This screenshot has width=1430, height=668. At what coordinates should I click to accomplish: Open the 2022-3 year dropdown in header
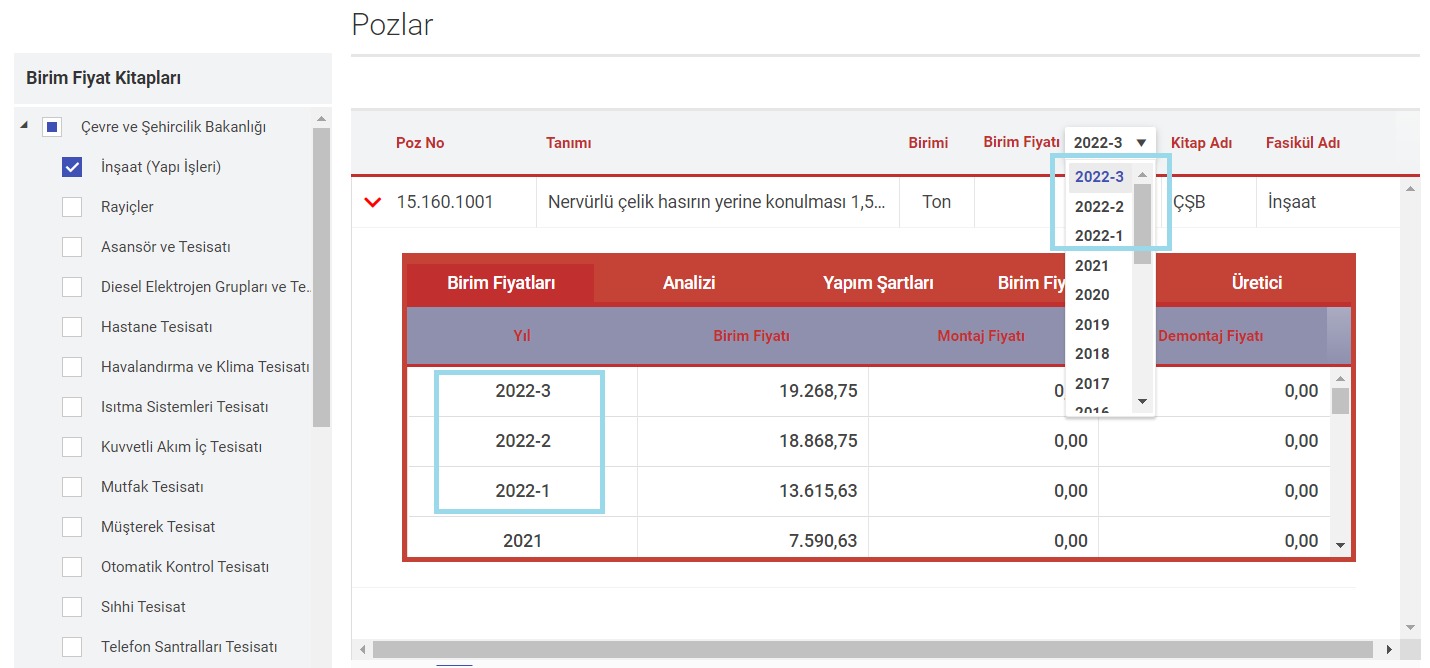pyautogui.click(x=1110, y=142)
